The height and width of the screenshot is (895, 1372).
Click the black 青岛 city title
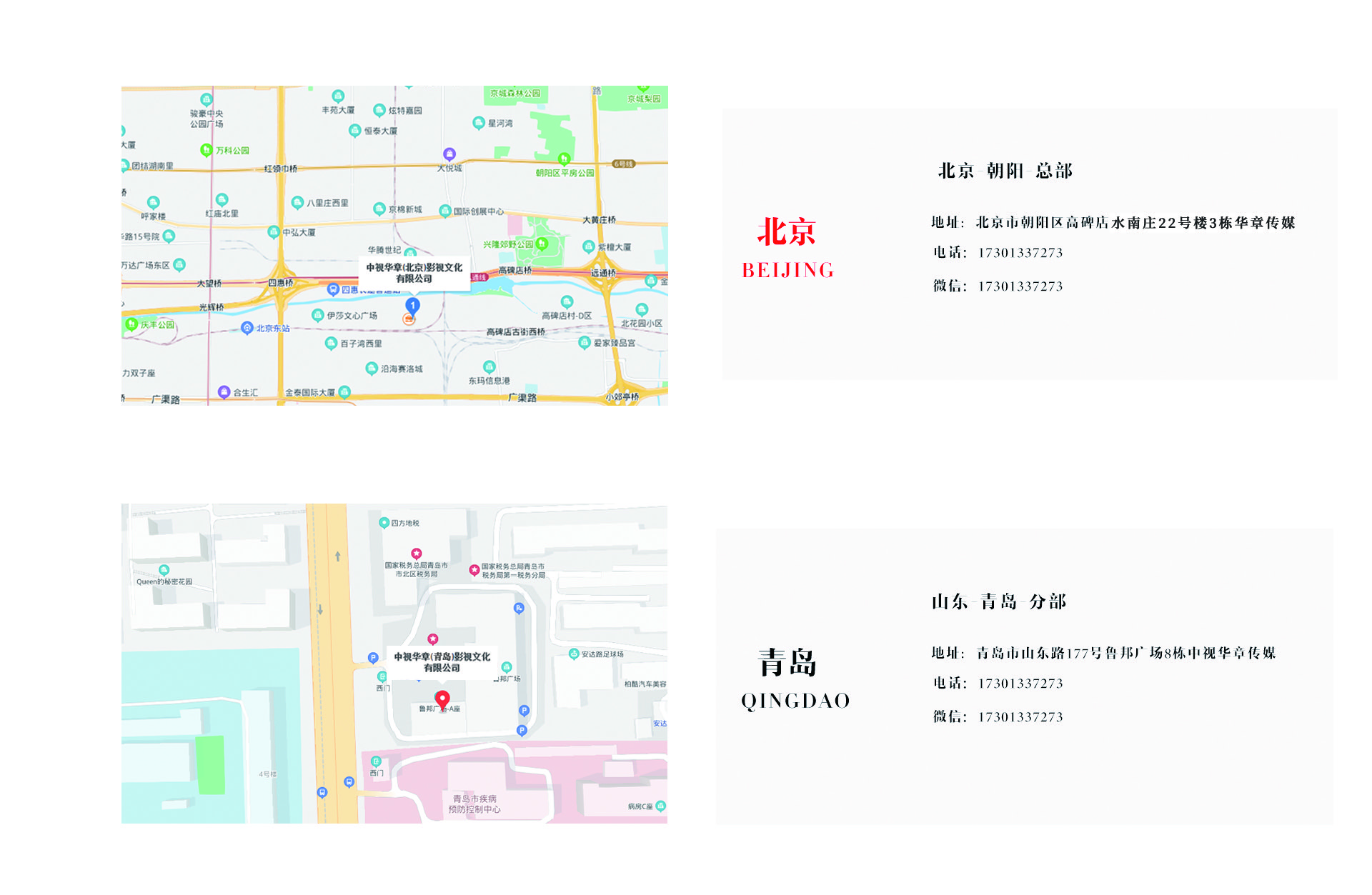[x=787, y=663]
